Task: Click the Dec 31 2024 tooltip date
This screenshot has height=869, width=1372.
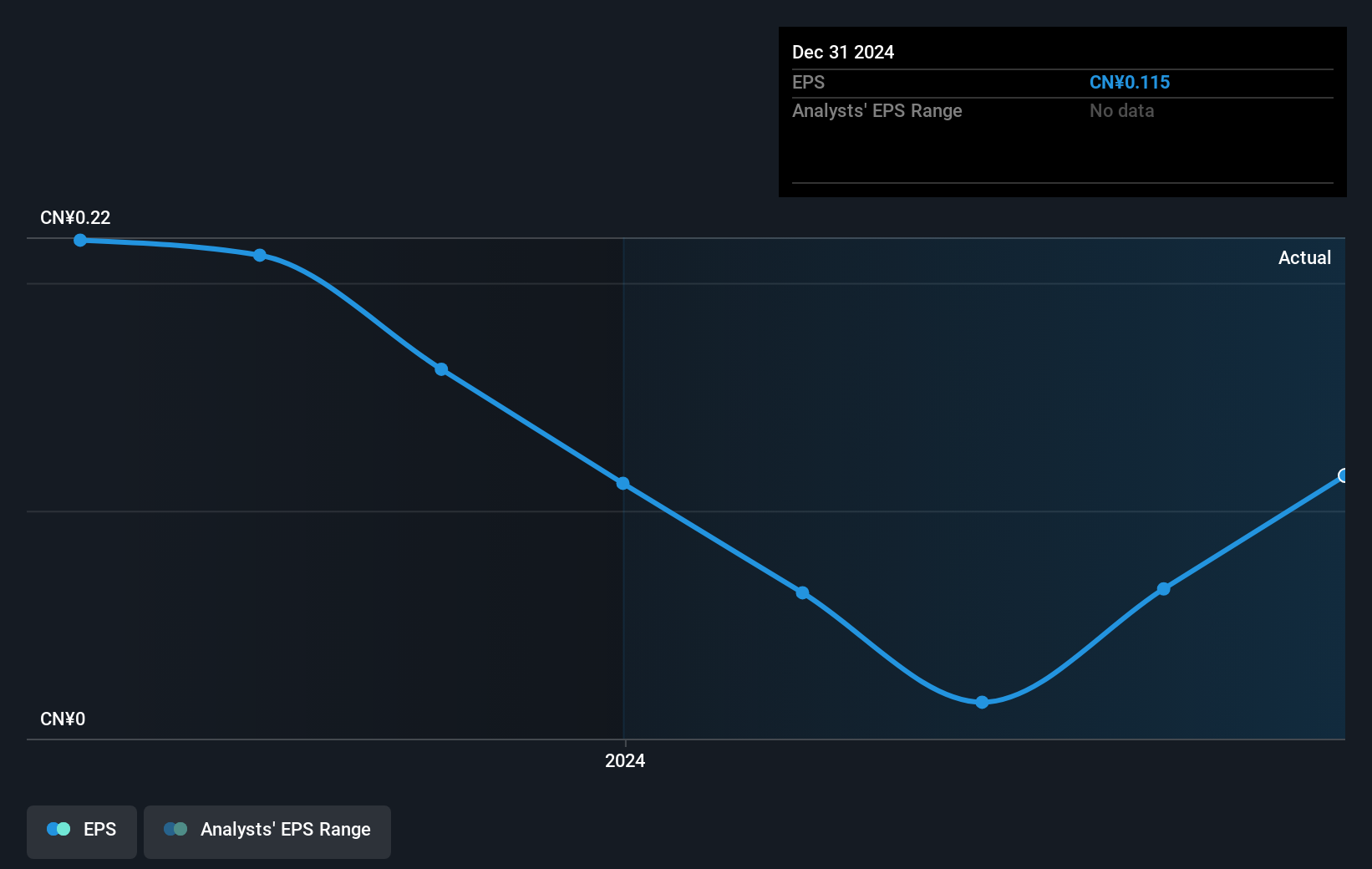Action: 843,52
